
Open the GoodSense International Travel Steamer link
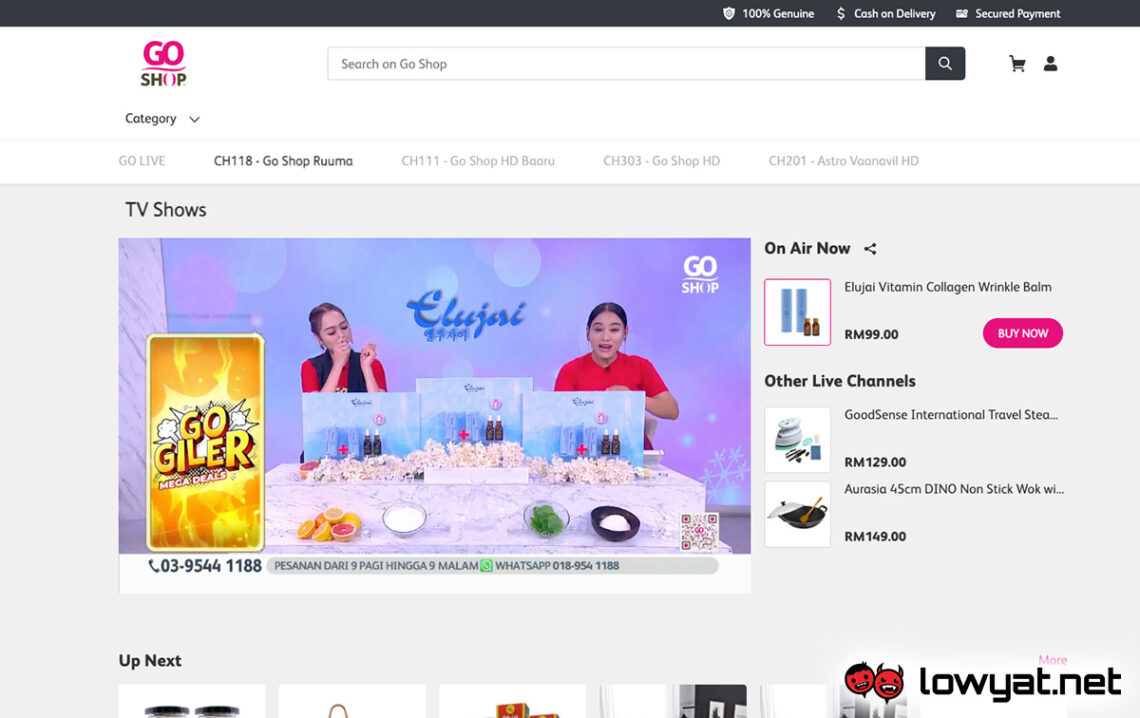[x=950, y=414]
